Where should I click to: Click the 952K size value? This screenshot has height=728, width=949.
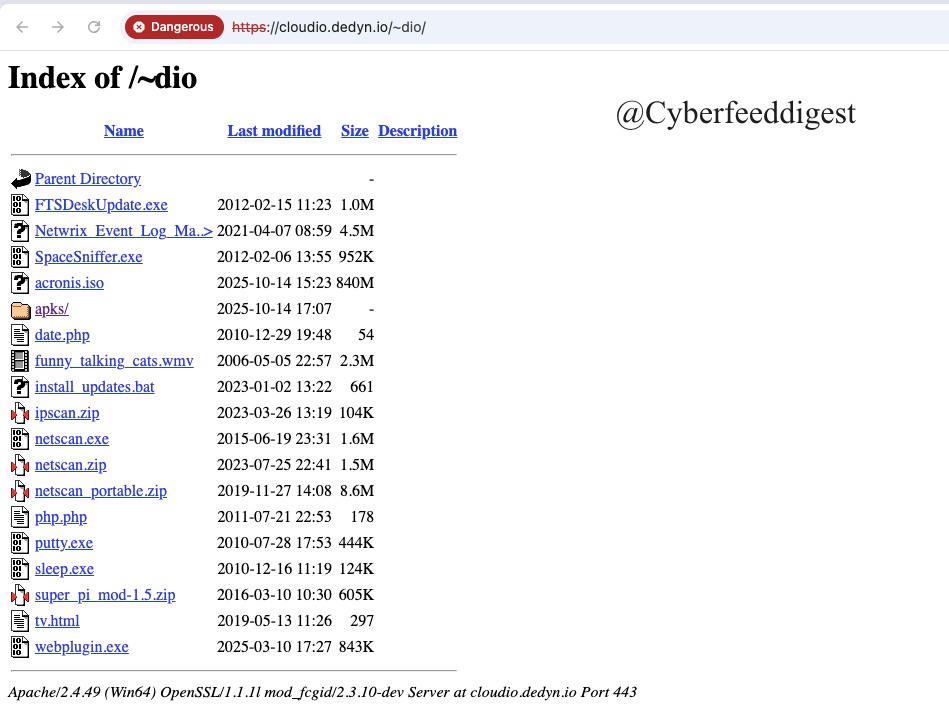pos(356,257)
